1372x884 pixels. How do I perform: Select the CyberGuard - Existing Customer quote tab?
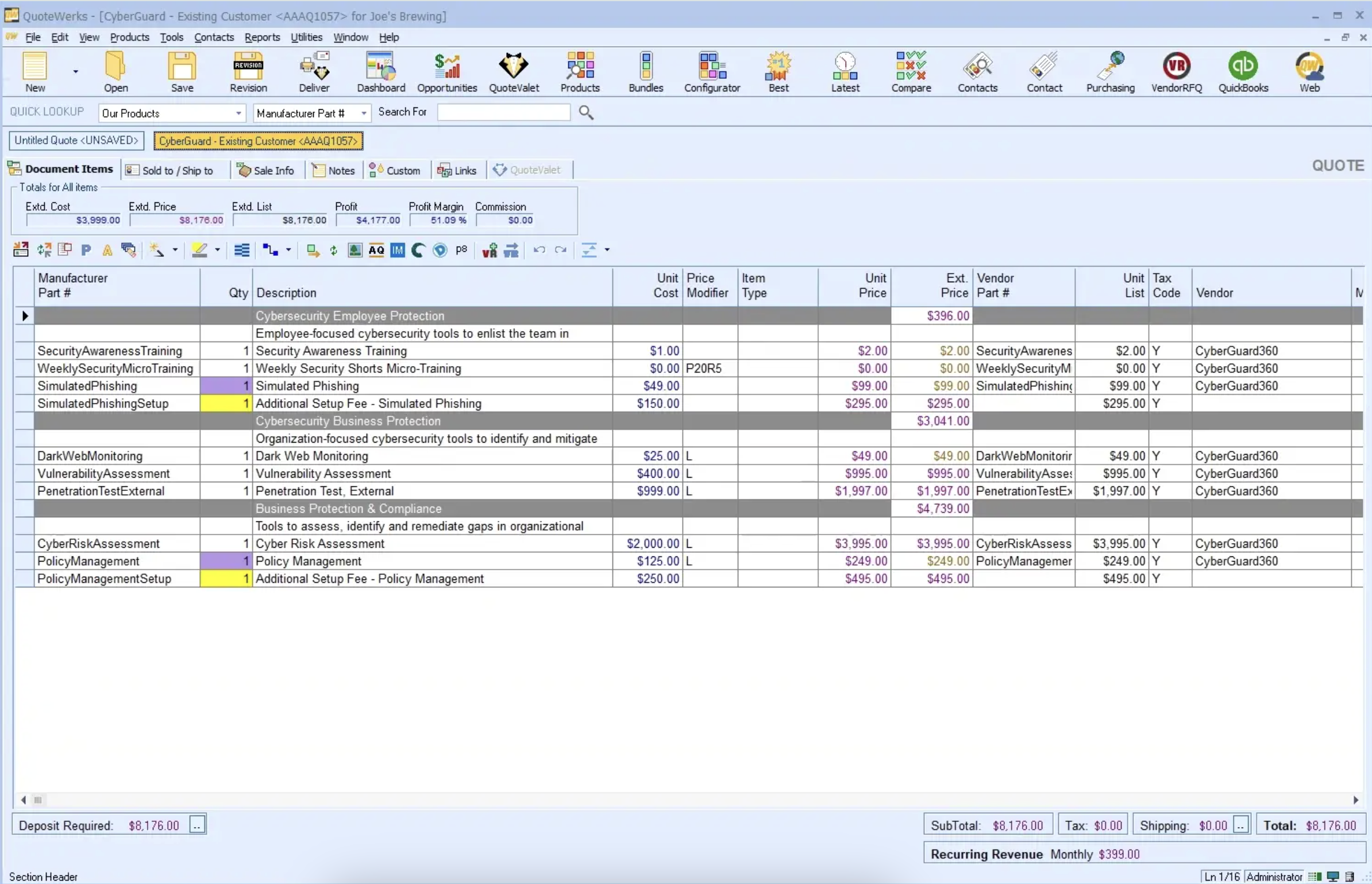click(x=258, y=141)
